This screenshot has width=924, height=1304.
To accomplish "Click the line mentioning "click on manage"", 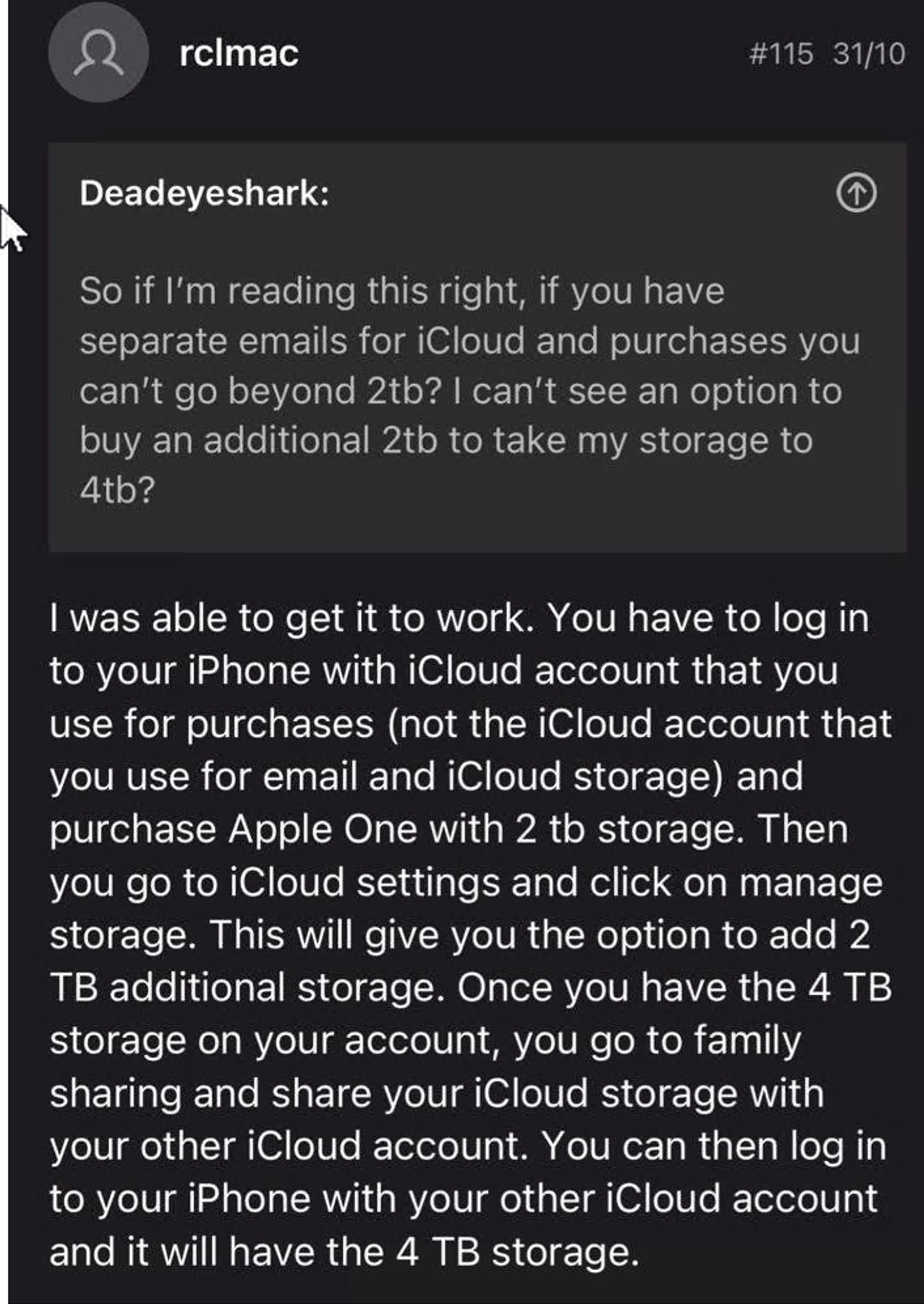I will [x=466, y=883].
